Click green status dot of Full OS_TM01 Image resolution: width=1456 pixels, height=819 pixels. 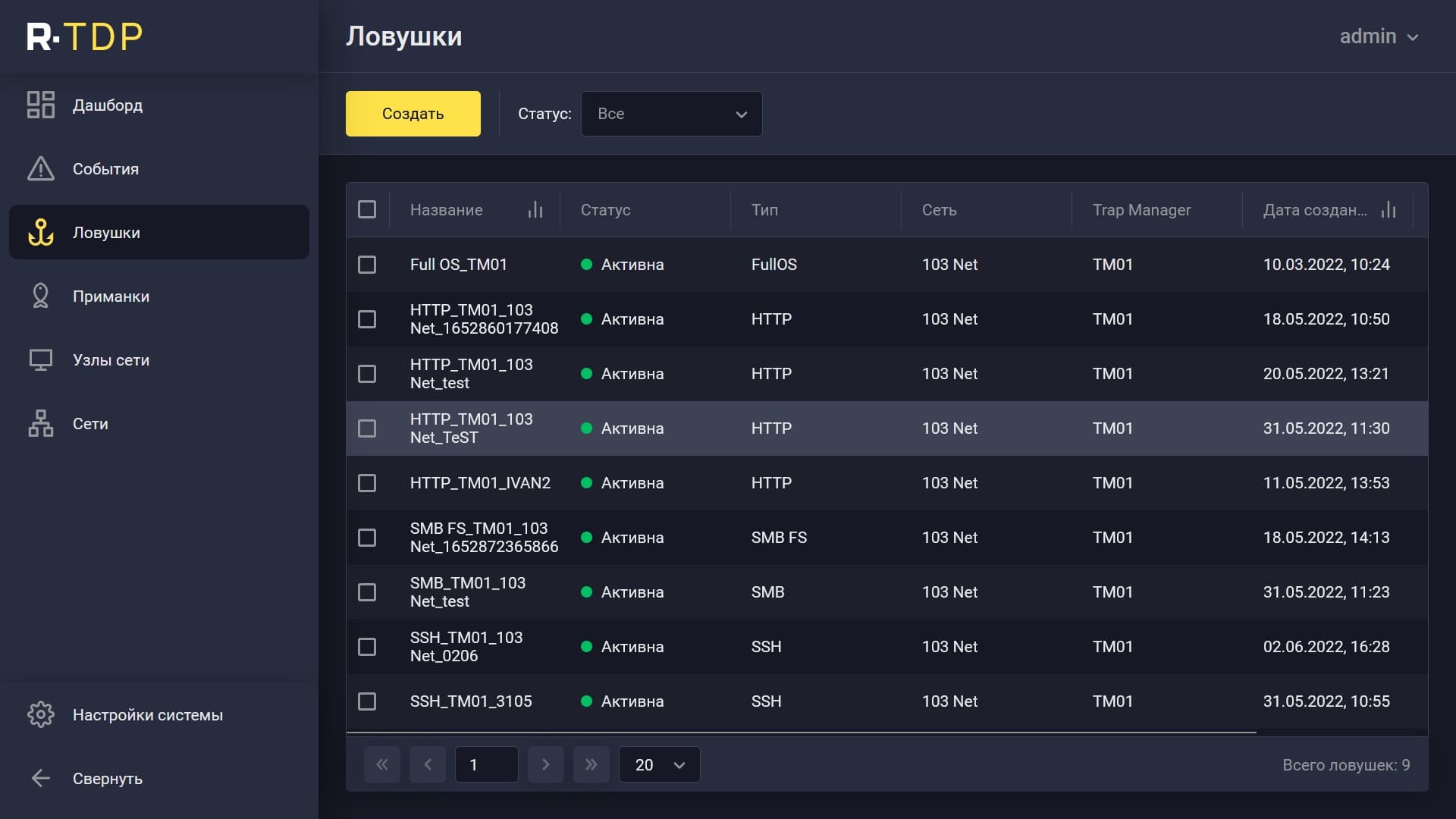pyautogui.click(x=586, y=265)
